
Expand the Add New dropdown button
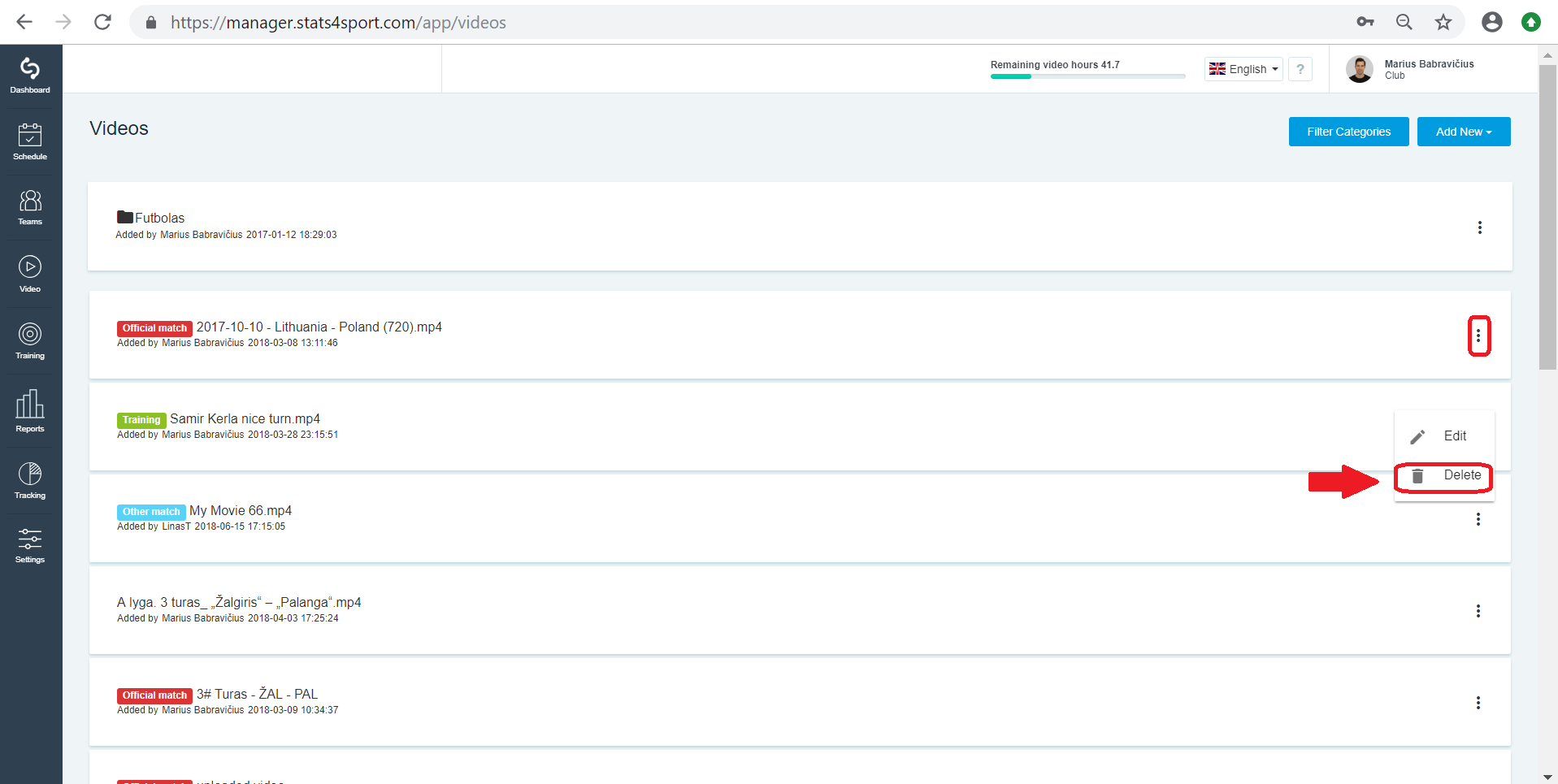pyautogui.click(x=1464, y=132)
